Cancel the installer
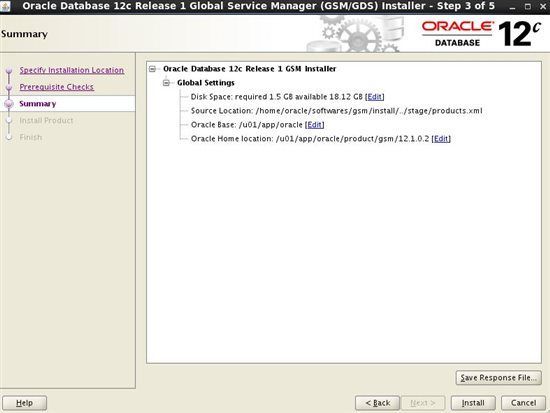Viewport: 550px width, 413px height. [x=523, y=403]
